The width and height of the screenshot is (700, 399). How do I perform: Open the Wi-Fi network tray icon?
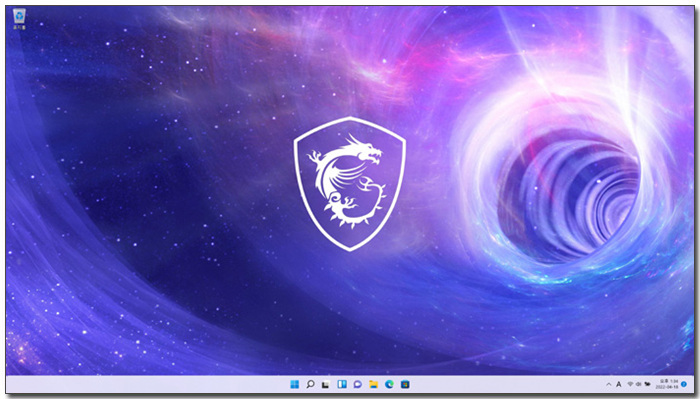[630, 384]
